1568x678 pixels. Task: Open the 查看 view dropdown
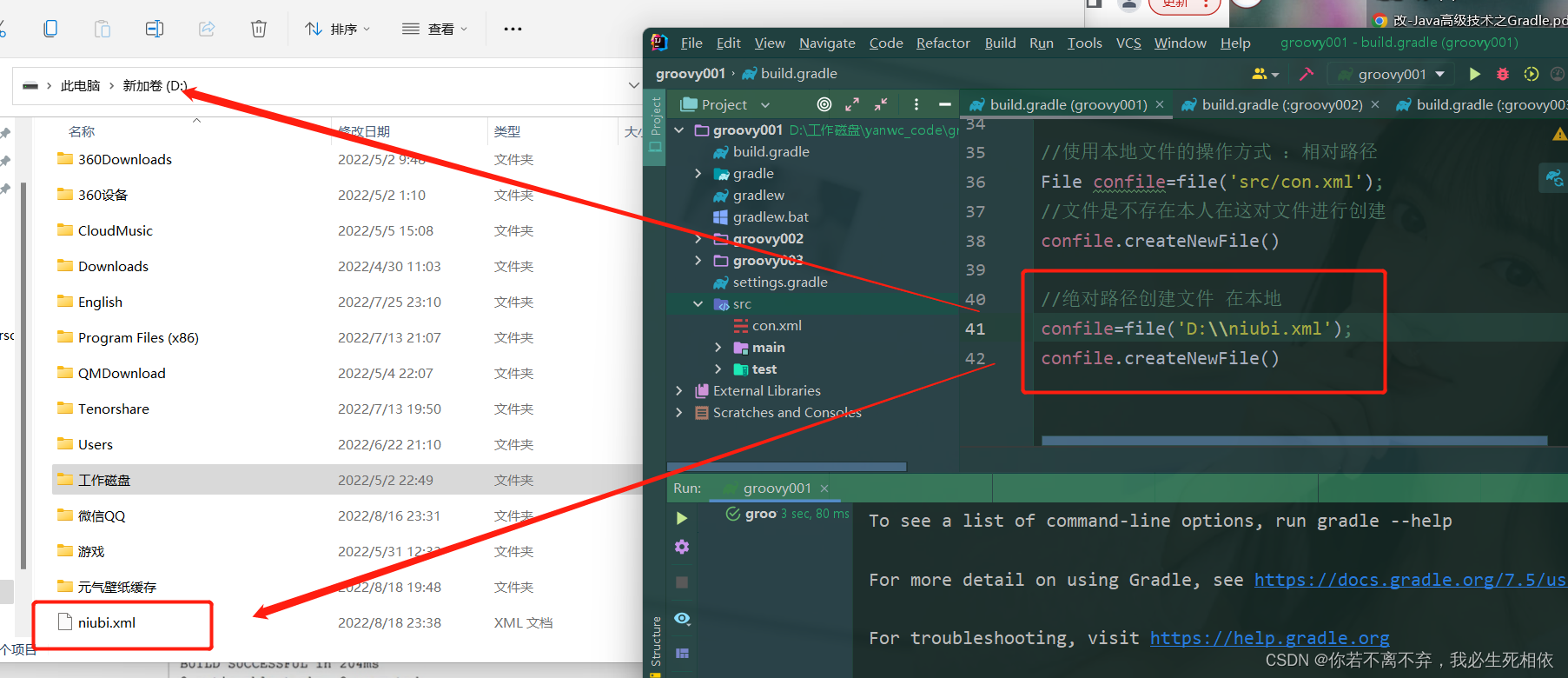tap(434, 29)
